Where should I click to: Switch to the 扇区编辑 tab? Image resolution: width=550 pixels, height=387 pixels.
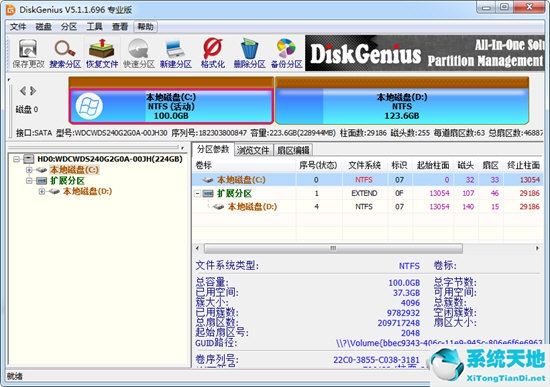point(293,151)
